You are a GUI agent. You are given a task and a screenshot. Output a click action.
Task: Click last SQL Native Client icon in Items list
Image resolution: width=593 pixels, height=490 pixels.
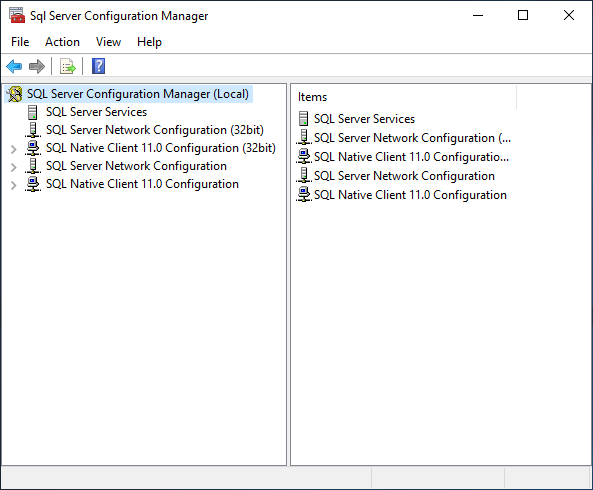[x=304, y=194]
